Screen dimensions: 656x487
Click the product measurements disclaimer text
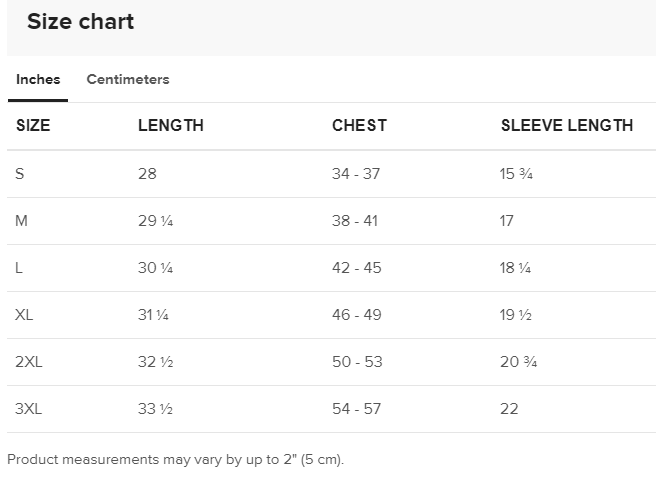click(175, 460)
